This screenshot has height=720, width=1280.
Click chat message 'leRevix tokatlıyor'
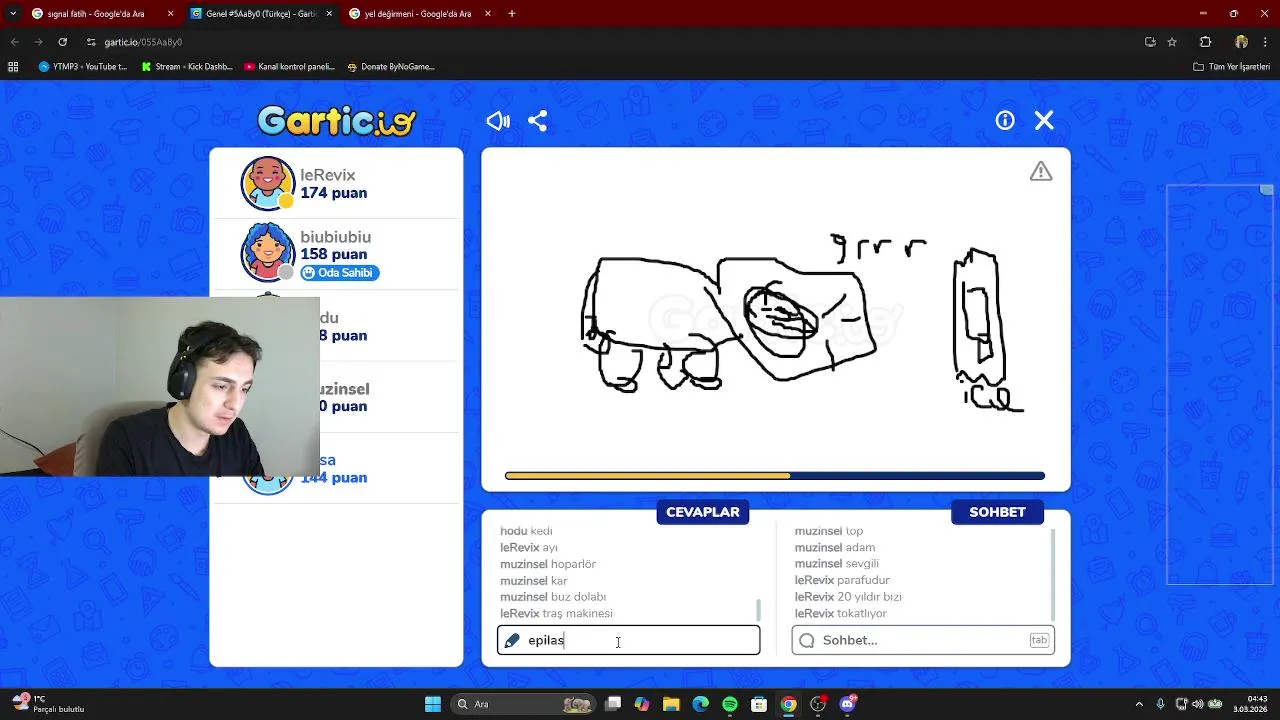click(840, 613)
